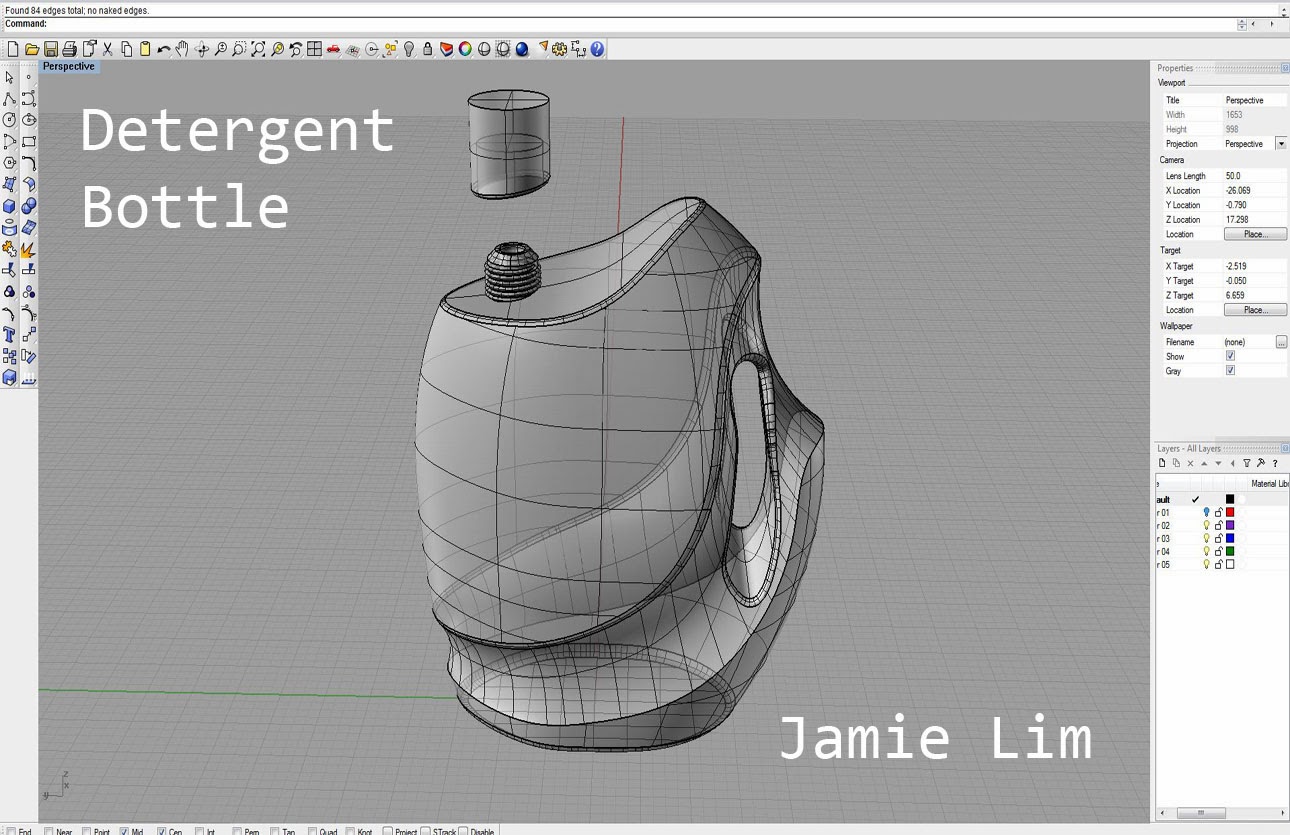Viewport: 1290px width, 835px height.
Task: Click the Undo arrow icon
Action: (x=164, y=49)
